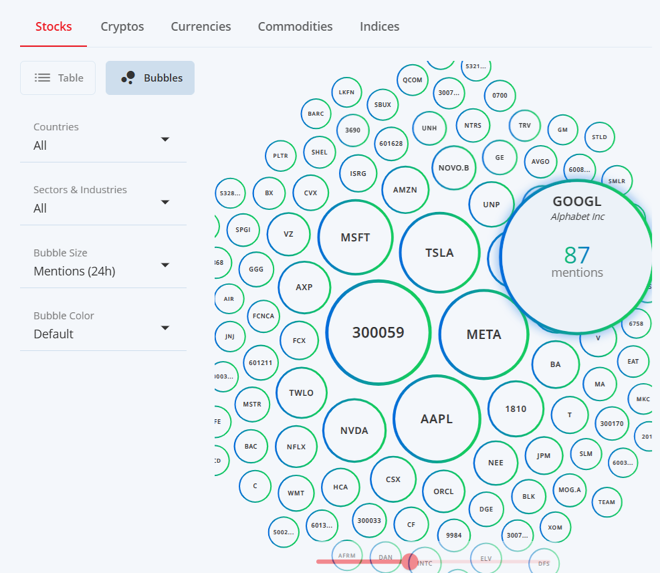Image resolution: width=660 pixels, height=573 pixels.
Task: Select the TEAM bubble
Action: tap(607, 502)
